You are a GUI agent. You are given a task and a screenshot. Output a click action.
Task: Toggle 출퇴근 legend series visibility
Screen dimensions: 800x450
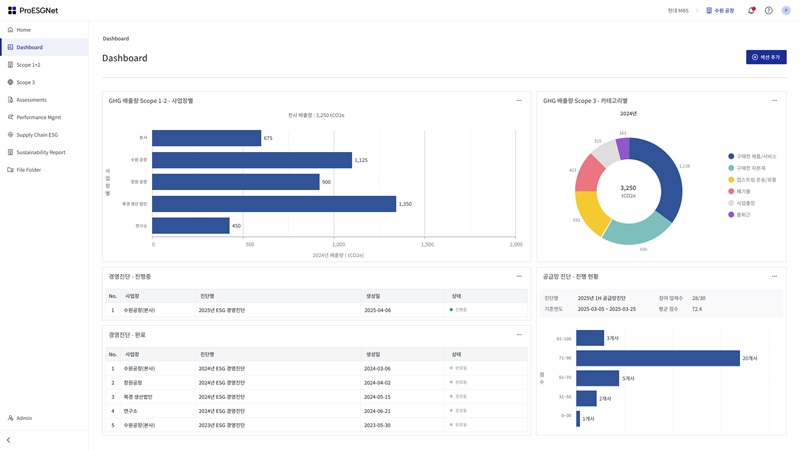(x=743, y=215)
